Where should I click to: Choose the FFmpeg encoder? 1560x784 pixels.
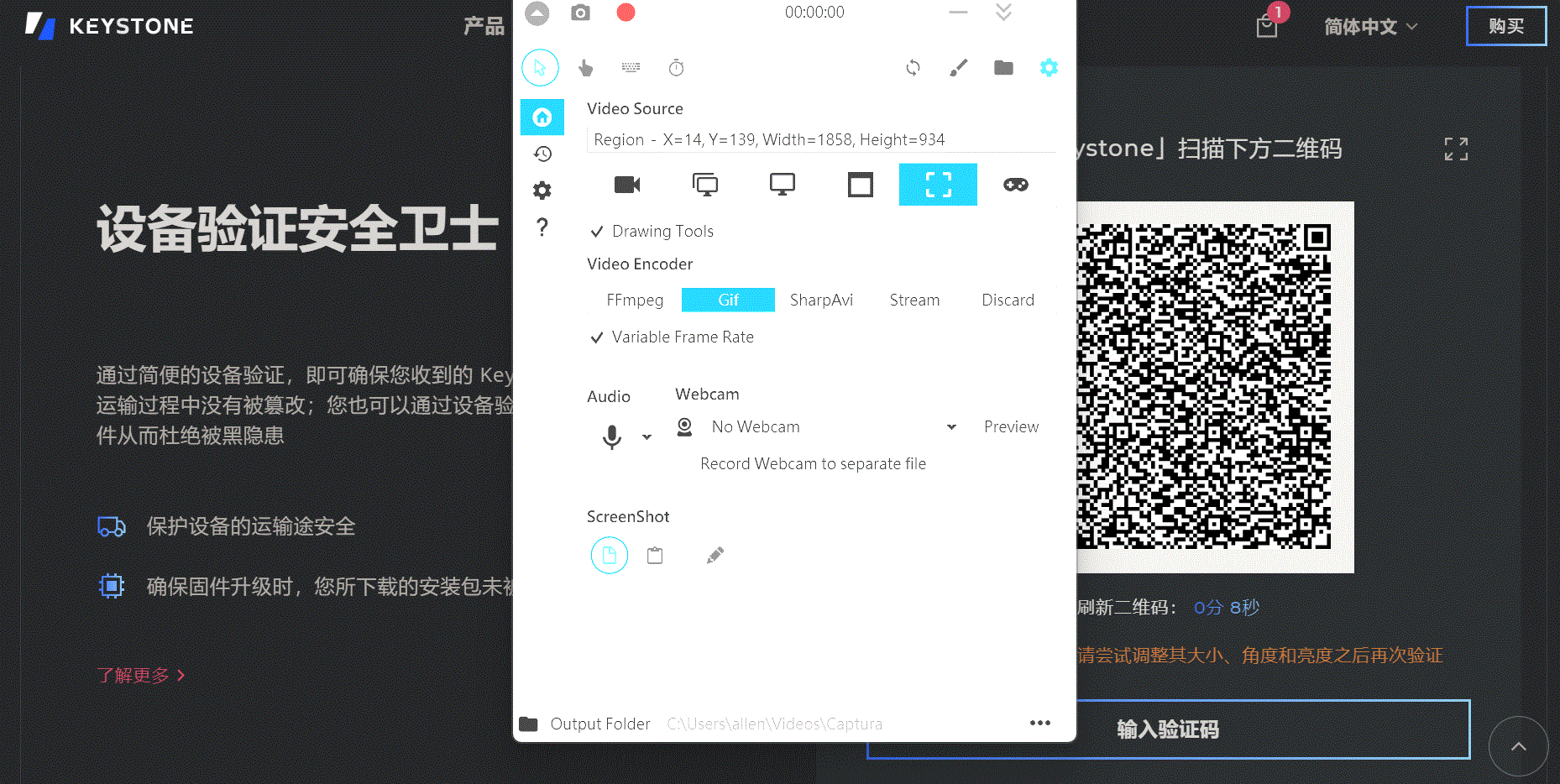pyautogui.click(x=635, y=301)
